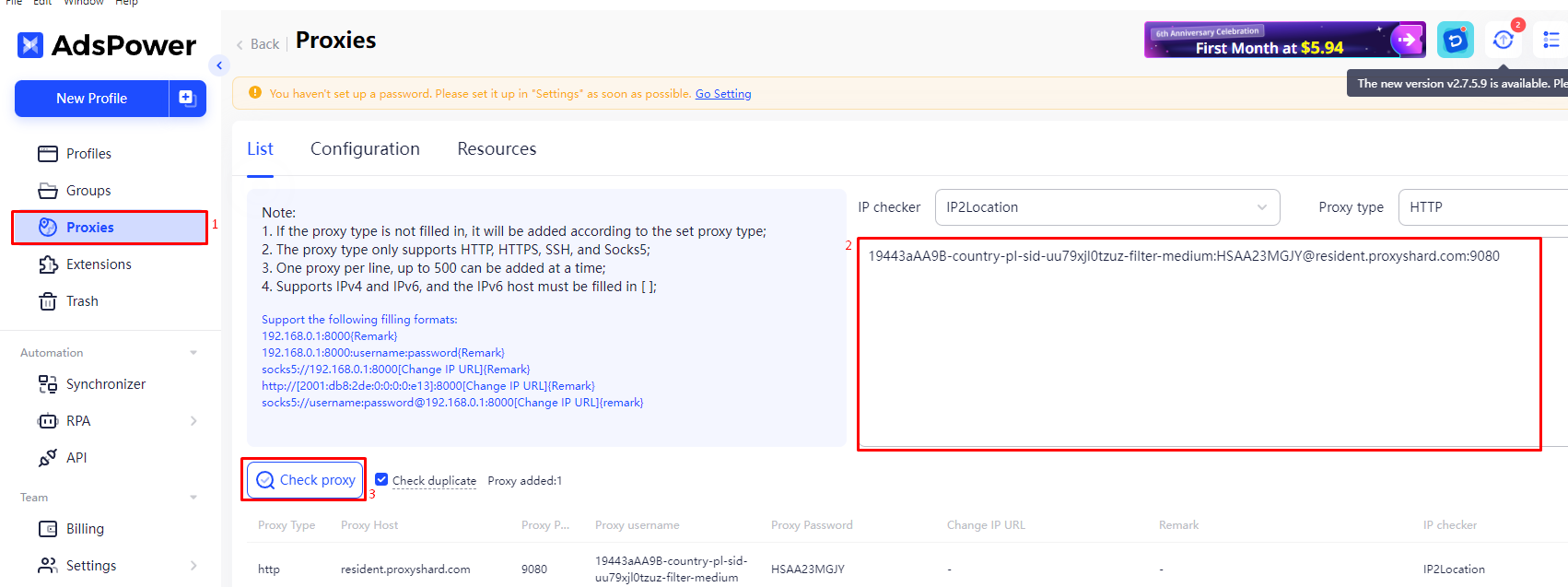
Task: Open Extensions from the sidebar
Action: [99, 264]
